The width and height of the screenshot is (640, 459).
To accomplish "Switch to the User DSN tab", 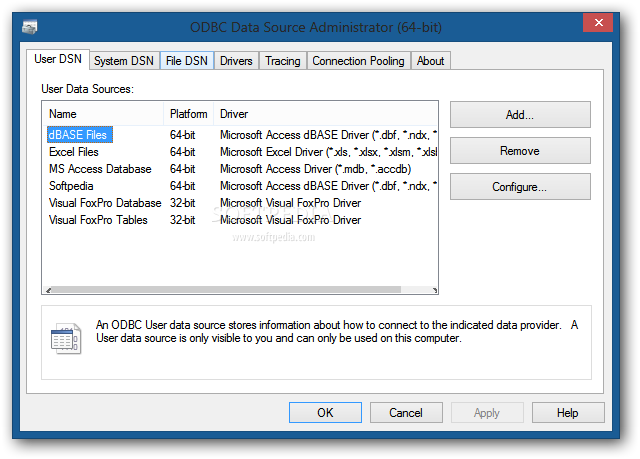I will [58, 59].
